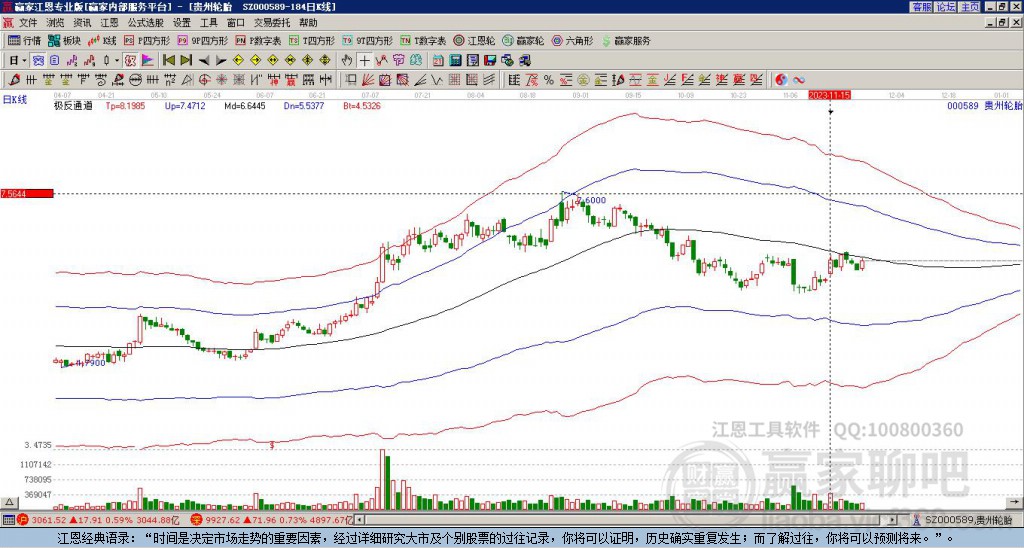The width and height of the screenshot is (1024, 548).
Task: Click the Tp=8.1985 value
Action: (125, 105)
